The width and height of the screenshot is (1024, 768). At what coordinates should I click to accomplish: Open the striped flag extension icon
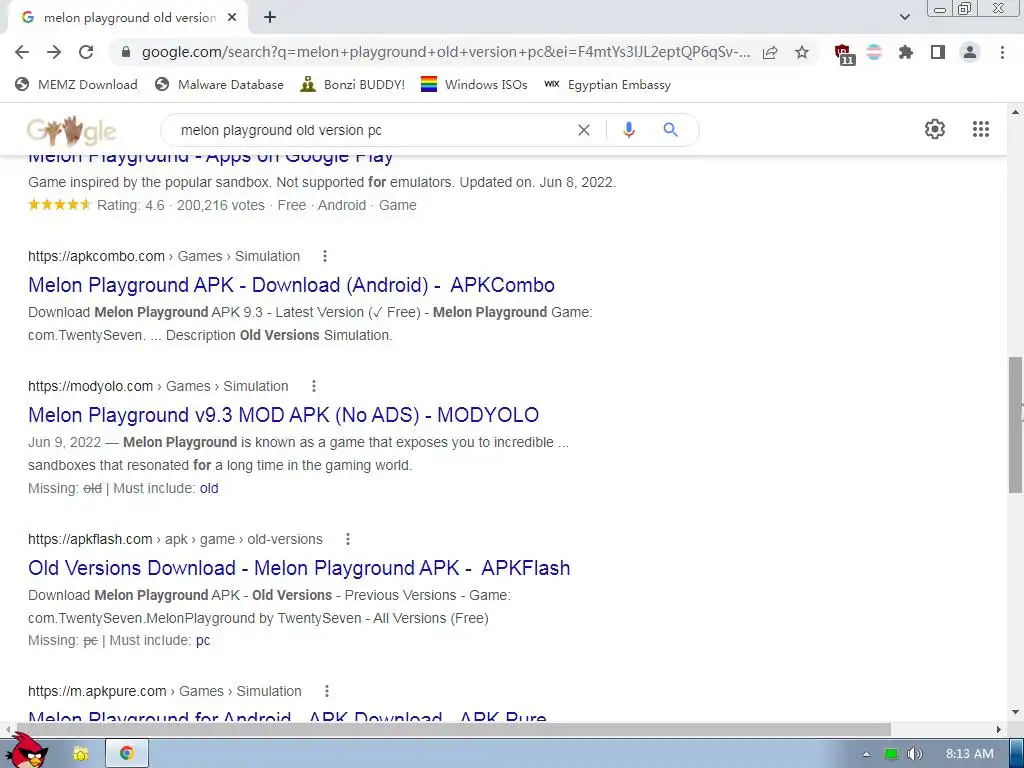pyautogui.click(x=874, y=52)
